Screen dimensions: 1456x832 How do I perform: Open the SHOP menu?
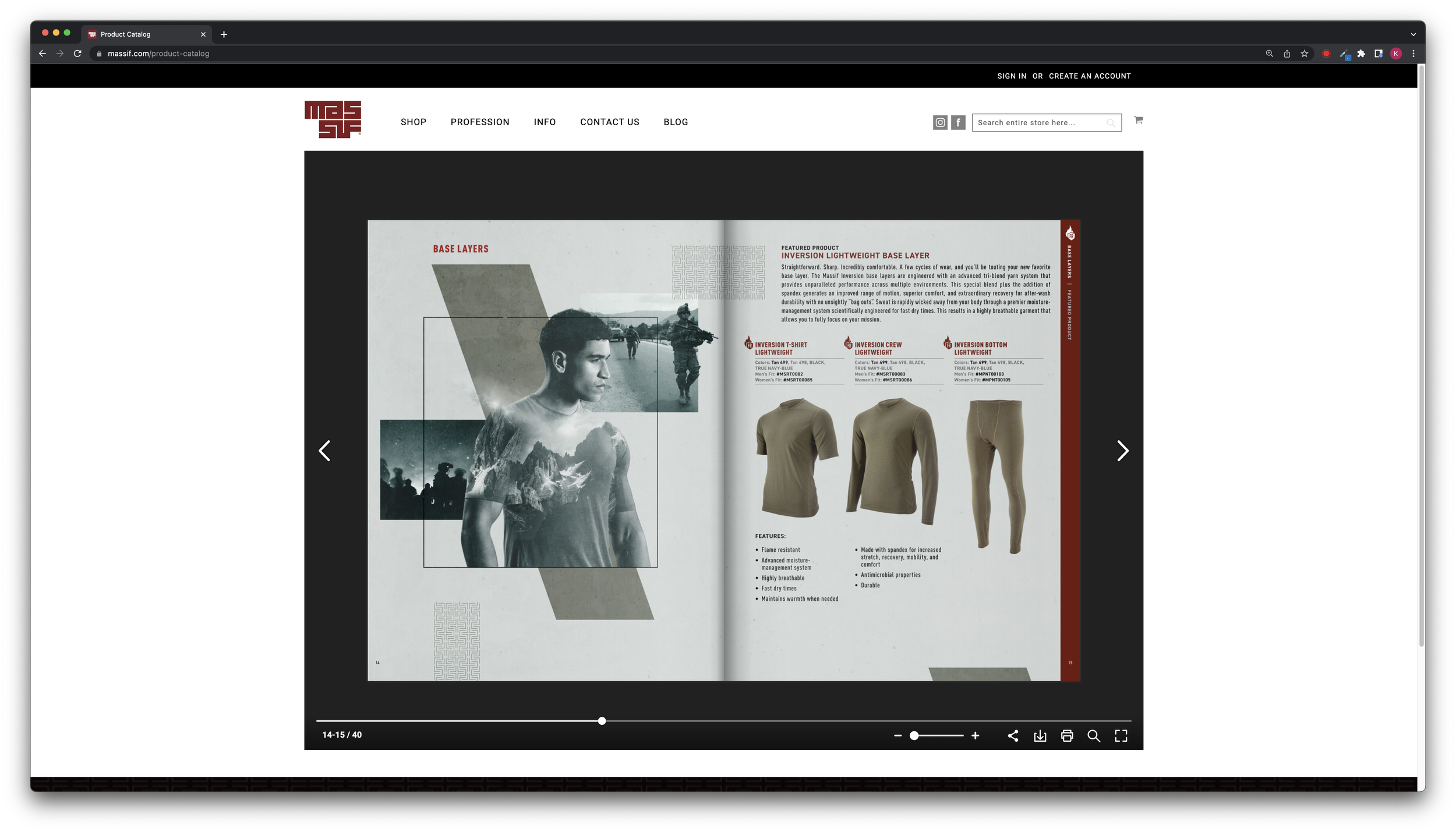tap(413, 122)
